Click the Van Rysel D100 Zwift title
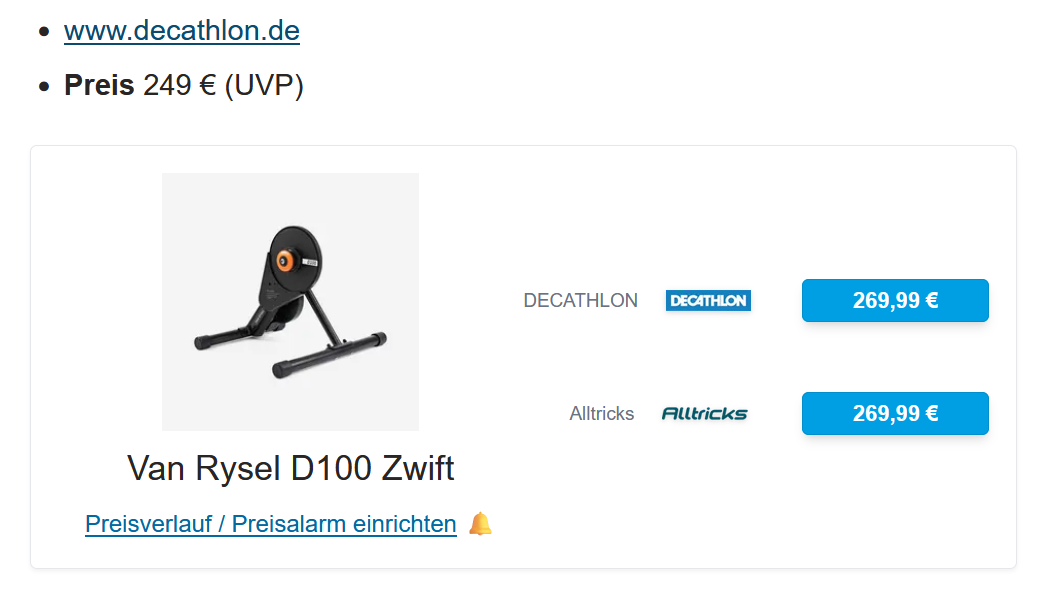The image size is (1060, 609). (x=290, y=467)
